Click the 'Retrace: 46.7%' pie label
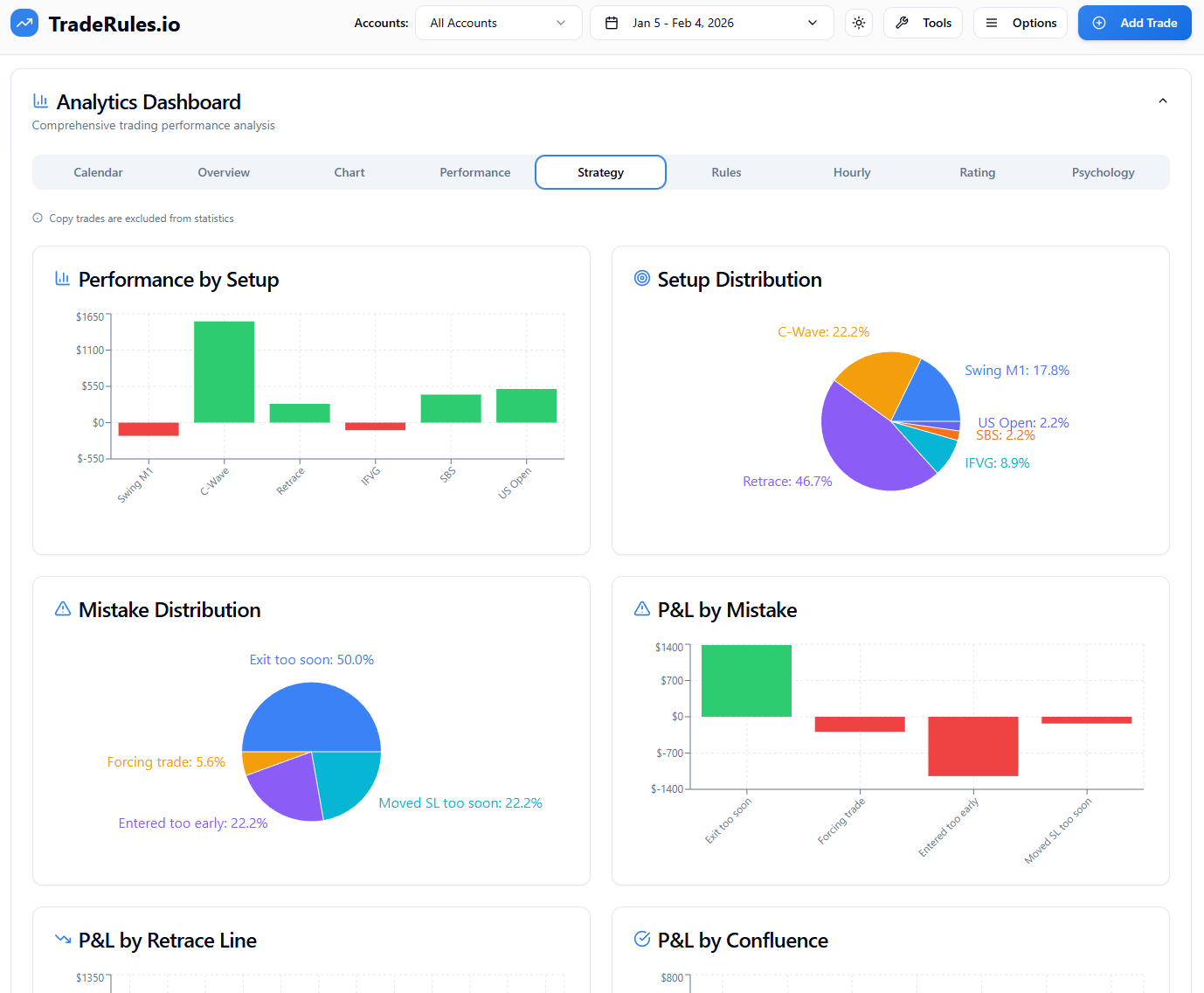This screenshot has width=1204, height=993. tap(787, 482)
